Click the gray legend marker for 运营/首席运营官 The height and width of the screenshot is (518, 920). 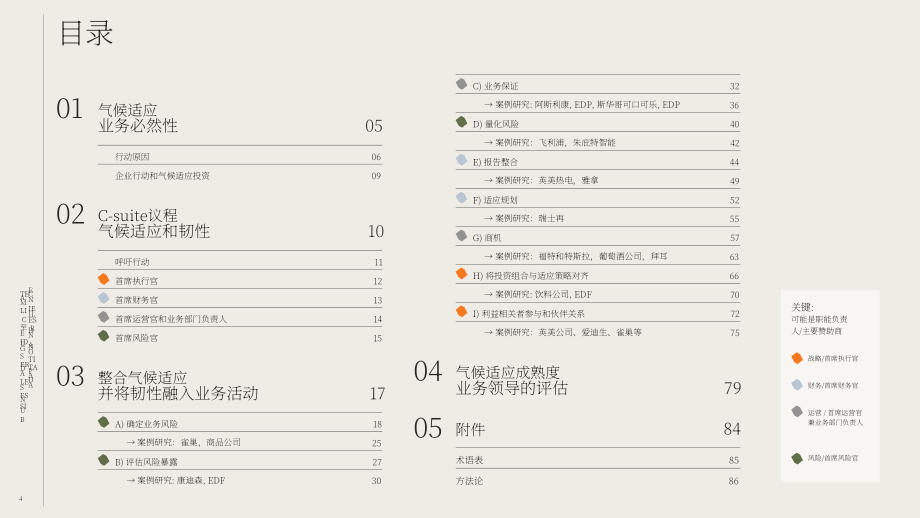point(797,412)
